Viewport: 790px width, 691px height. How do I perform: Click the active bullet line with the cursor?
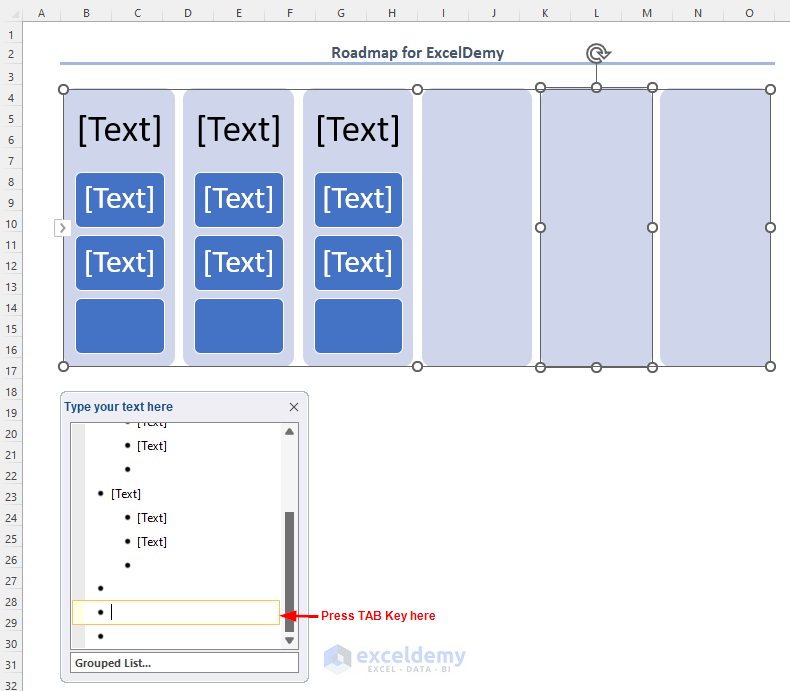176,612
